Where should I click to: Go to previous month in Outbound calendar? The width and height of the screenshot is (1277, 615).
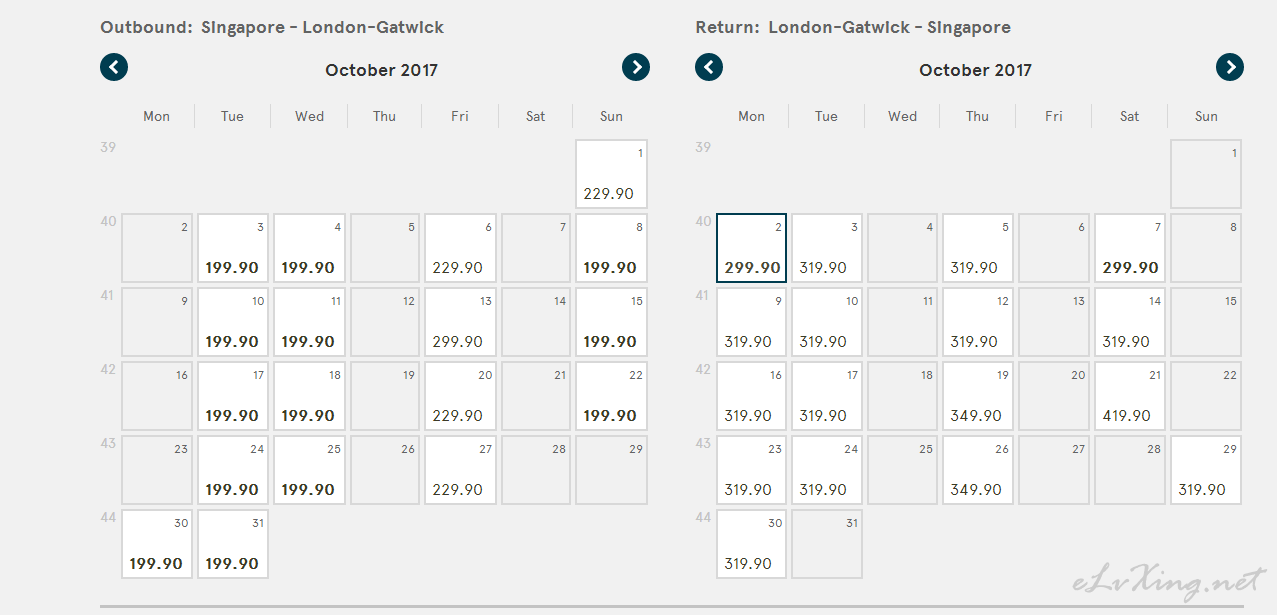114,67
